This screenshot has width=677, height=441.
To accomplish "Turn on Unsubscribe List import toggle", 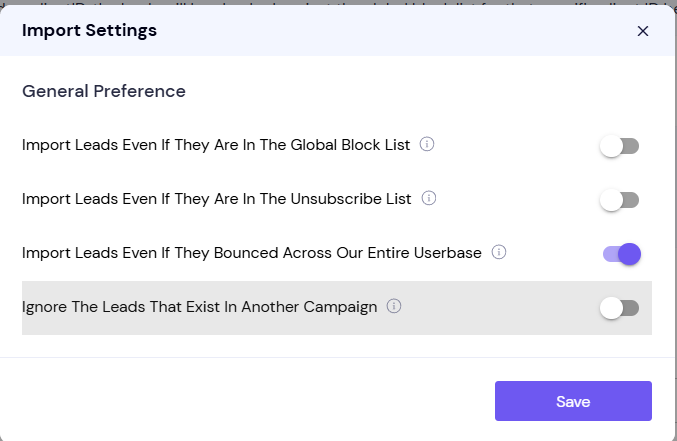I will (x=620, y=200).
